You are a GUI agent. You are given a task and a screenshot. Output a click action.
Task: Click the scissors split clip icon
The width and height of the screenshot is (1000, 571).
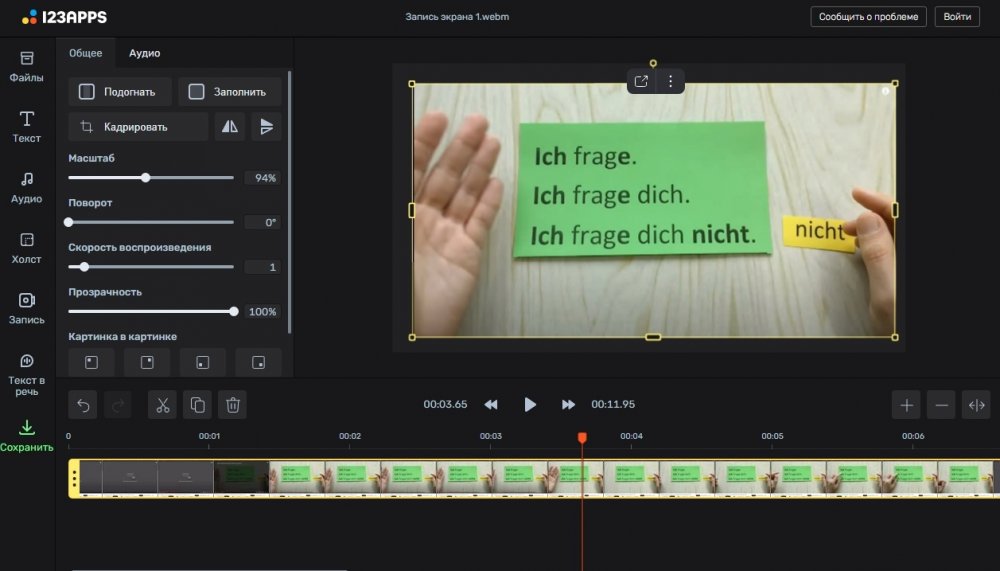click(x=162, y=405)
